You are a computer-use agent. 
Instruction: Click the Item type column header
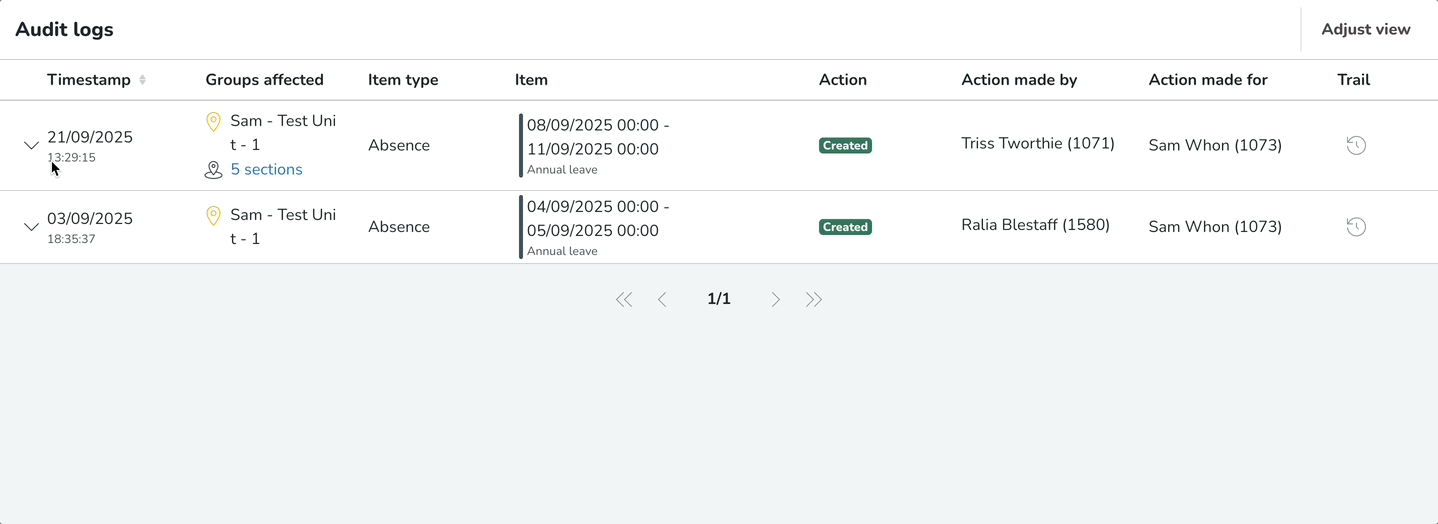[x=403, y=80]
